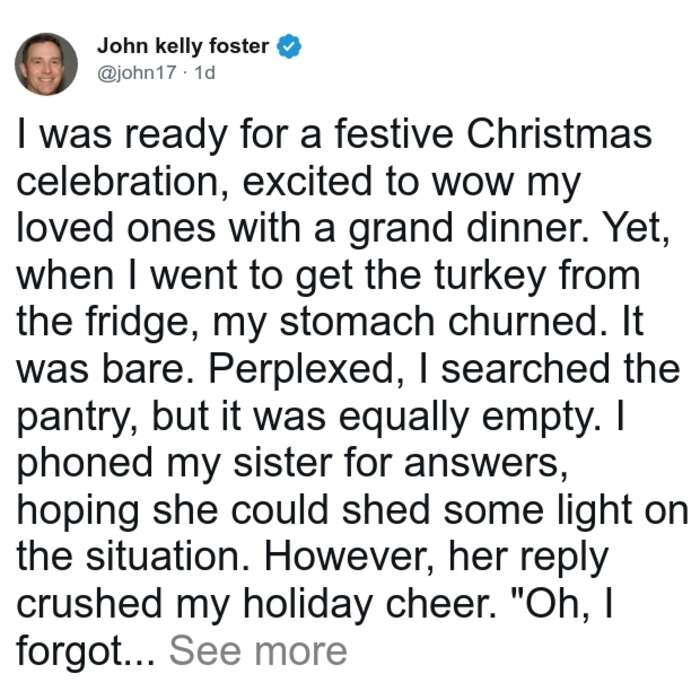The image size is (700, 700).
Task: Click the word 'Christmas' in the post
Action: point(559,134)
